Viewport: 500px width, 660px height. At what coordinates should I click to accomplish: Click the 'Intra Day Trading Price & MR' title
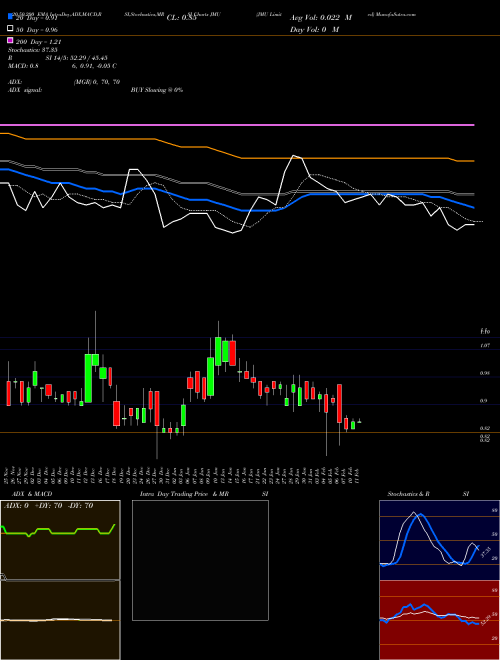184,494
